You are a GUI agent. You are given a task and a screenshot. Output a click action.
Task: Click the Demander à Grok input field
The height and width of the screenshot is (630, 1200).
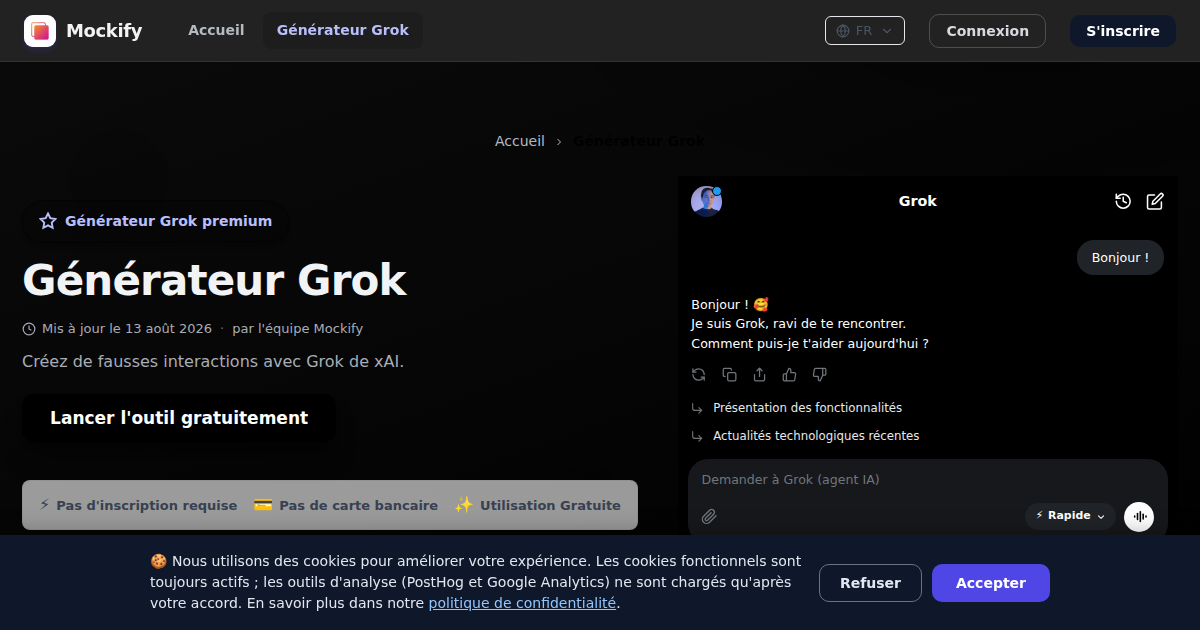pos(928,480)
